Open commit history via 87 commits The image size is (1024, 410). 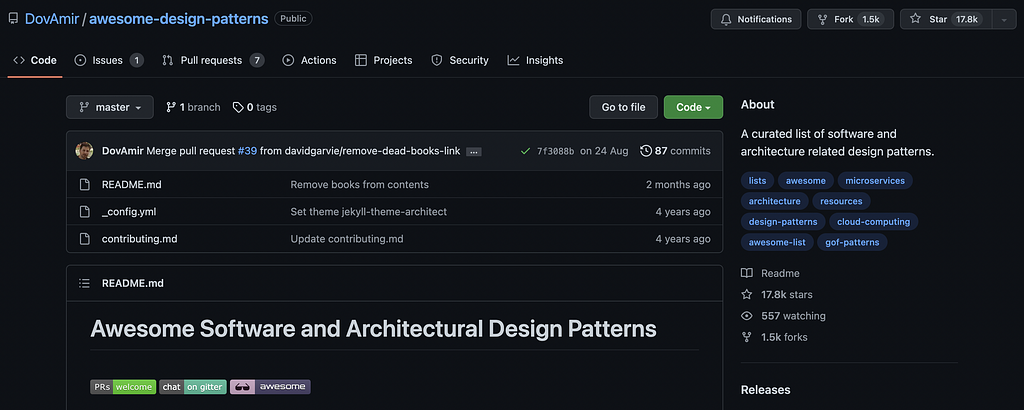coord(675,151)
